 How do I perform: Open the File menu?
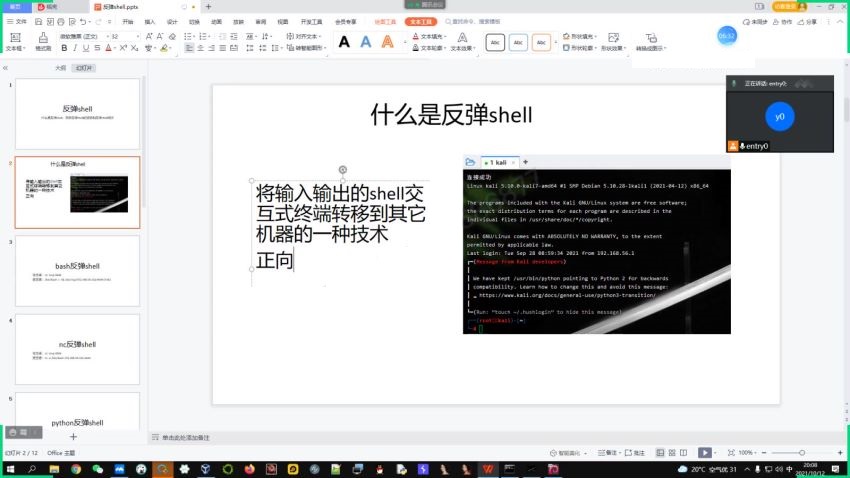coord(17,22)
